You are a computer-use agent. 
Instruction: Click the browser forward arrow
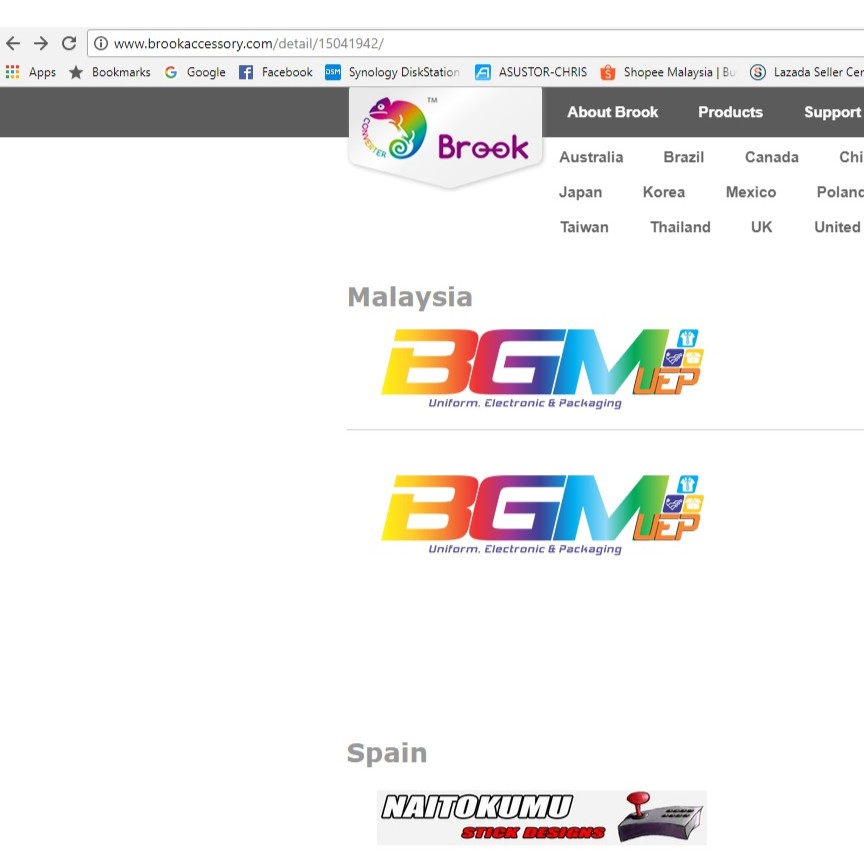[x=41, y=43]
